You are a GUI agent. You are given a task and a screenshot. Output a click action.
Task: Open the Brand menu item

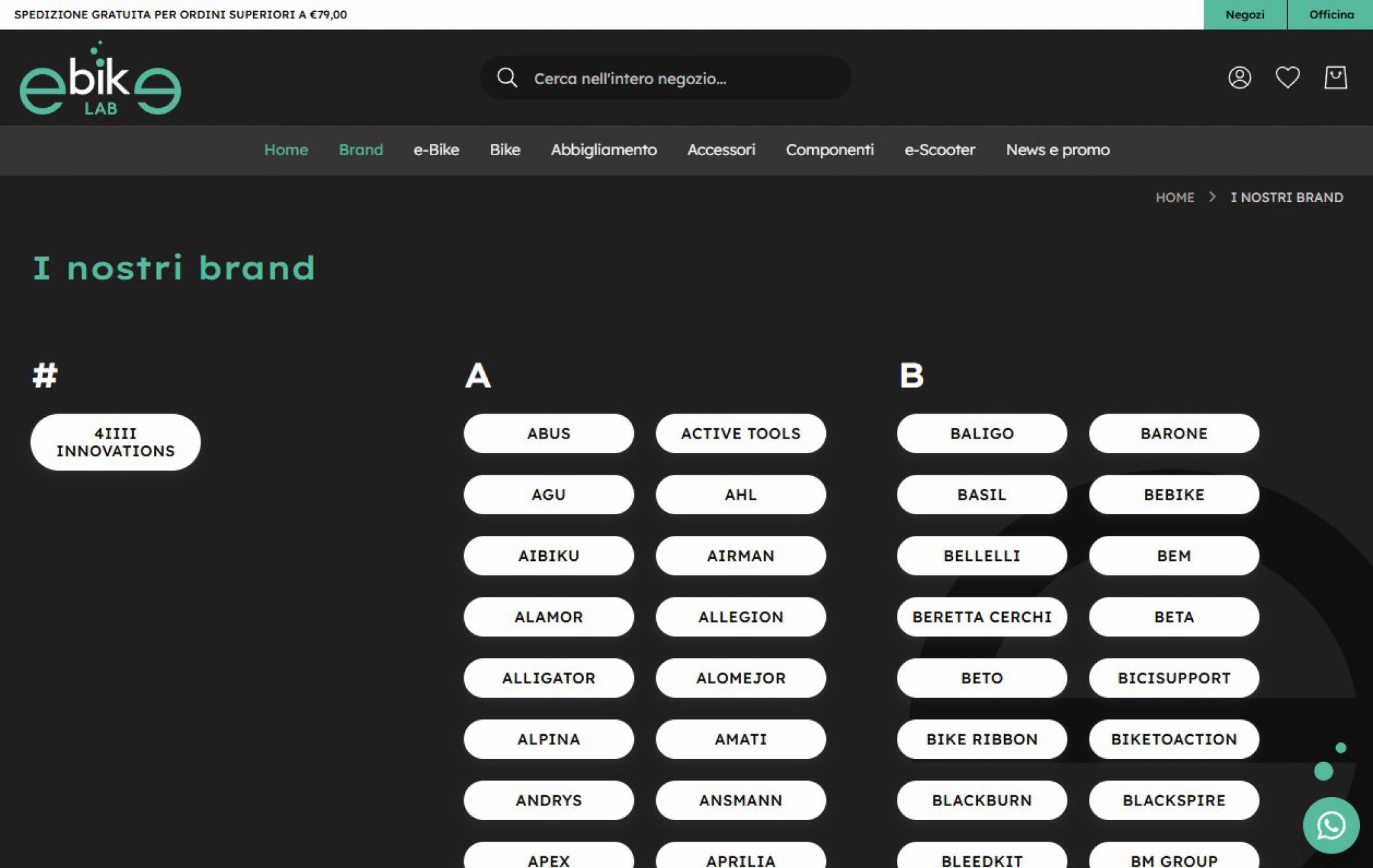pyautogui.click(x=361, y=150)
